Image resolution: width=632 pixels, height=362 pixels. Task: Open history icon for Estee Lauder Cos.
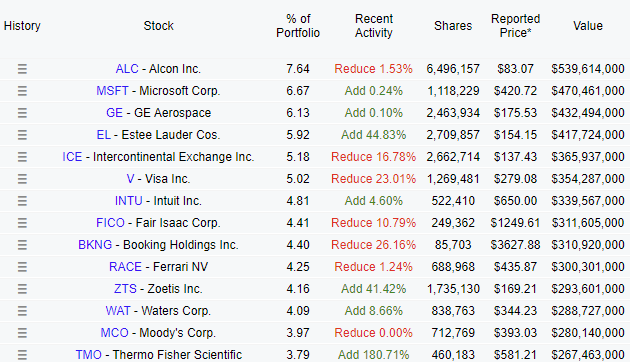coord(22,135)
